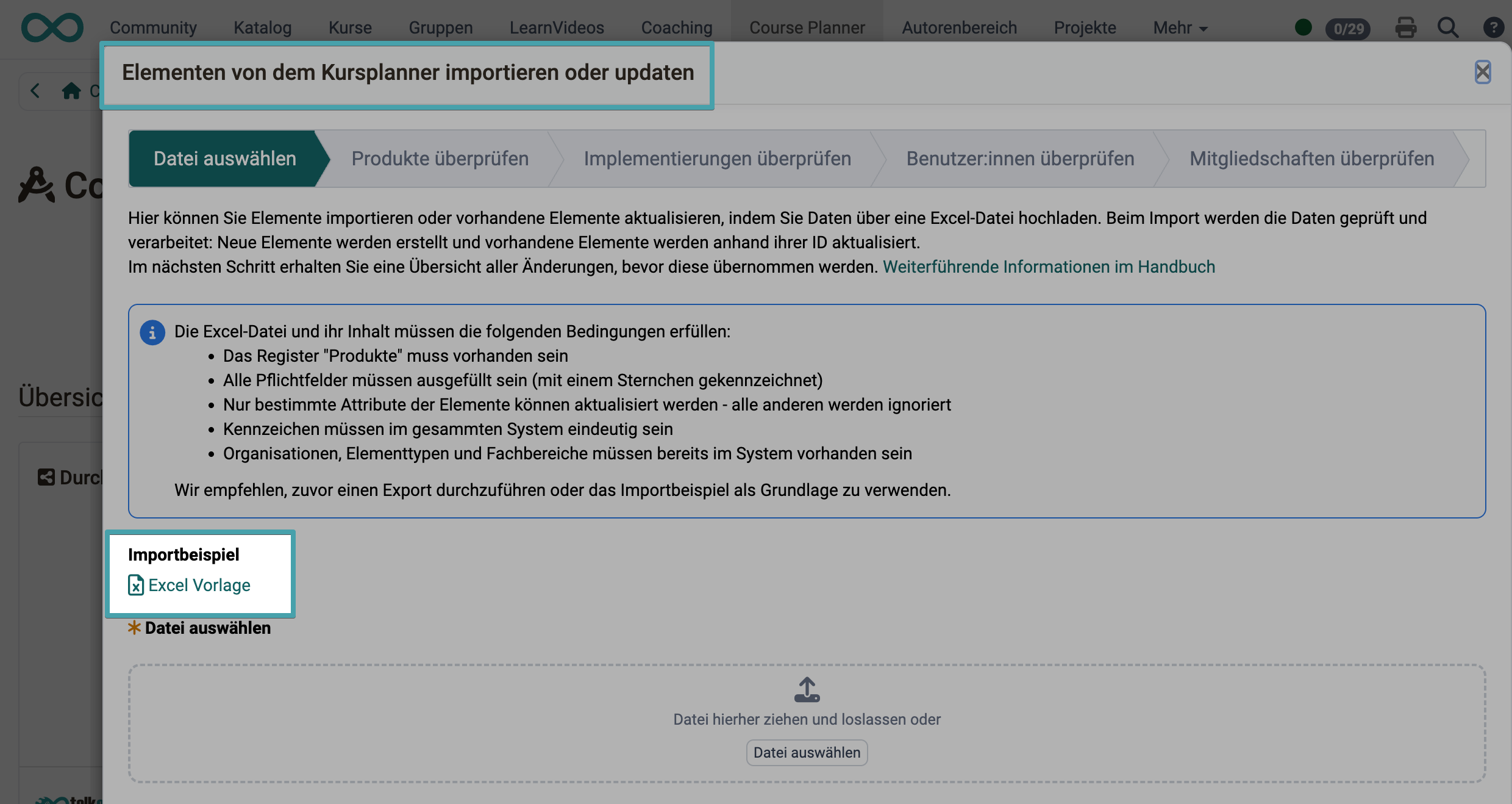
Task: Download the Excel Vorlage template
Action: pyautogui.click(x=199, y=585)
